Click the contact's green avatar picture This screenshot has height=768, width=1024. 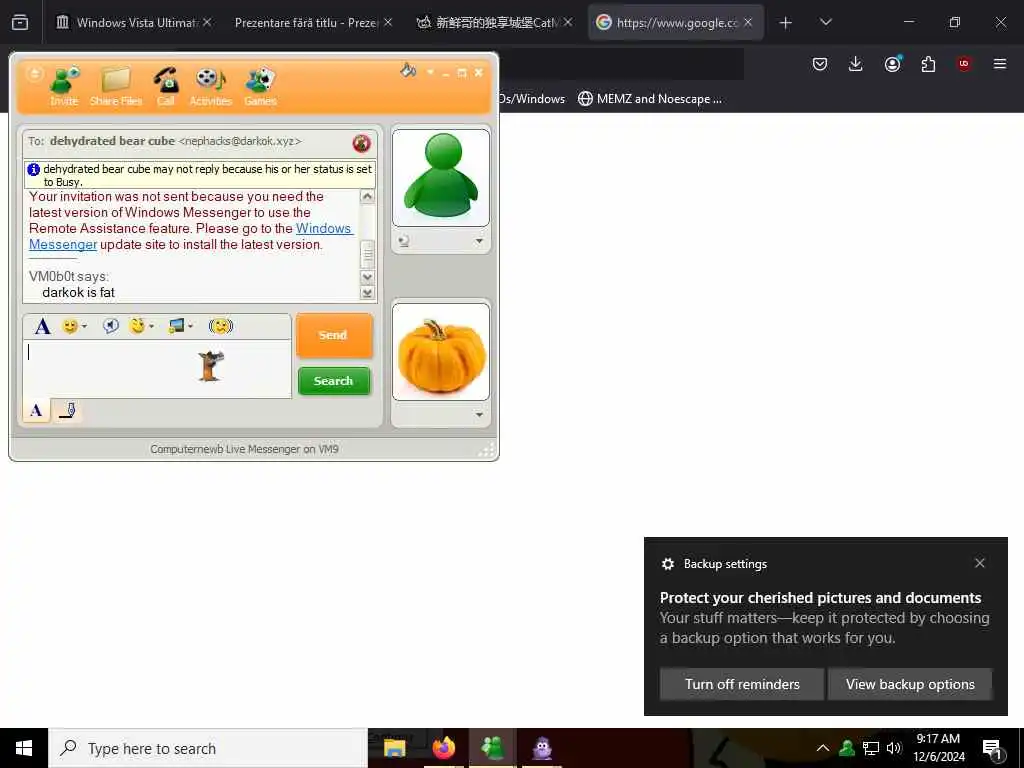[x=441, y=177]
